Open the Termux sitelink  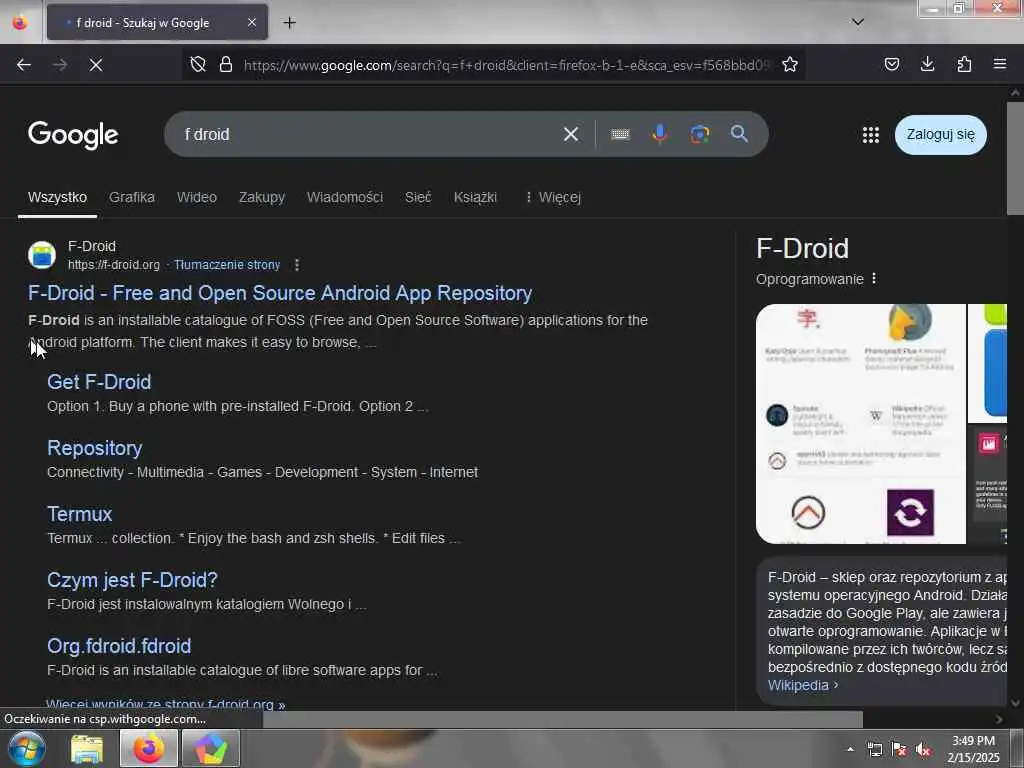tap(80, 514)
